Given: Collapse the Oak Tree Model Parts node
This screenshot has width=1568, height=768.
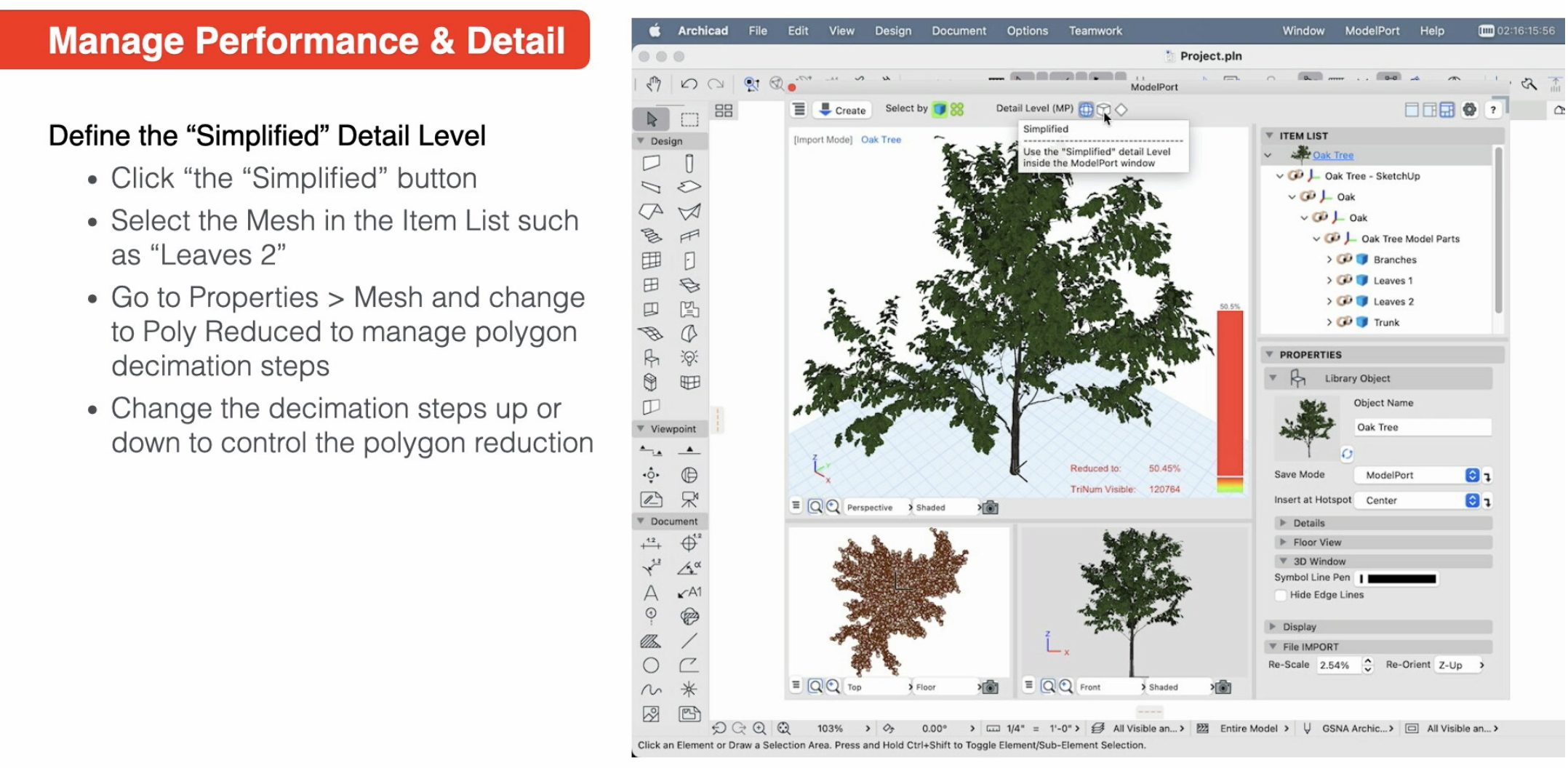Looking at the screenshot, I should [1316, 239].
